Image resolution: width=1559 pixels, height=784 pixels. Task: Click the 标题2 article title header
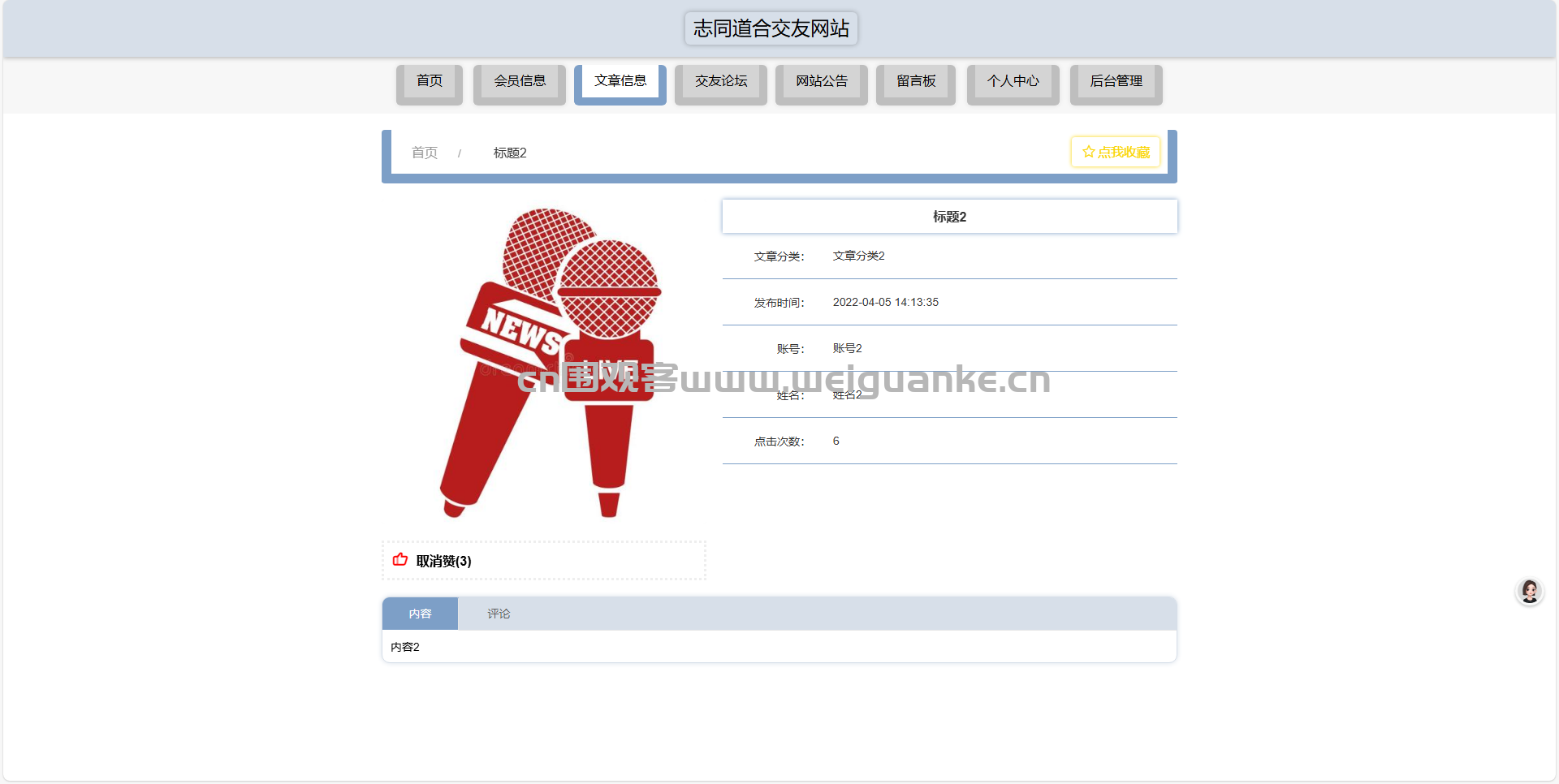949,216
